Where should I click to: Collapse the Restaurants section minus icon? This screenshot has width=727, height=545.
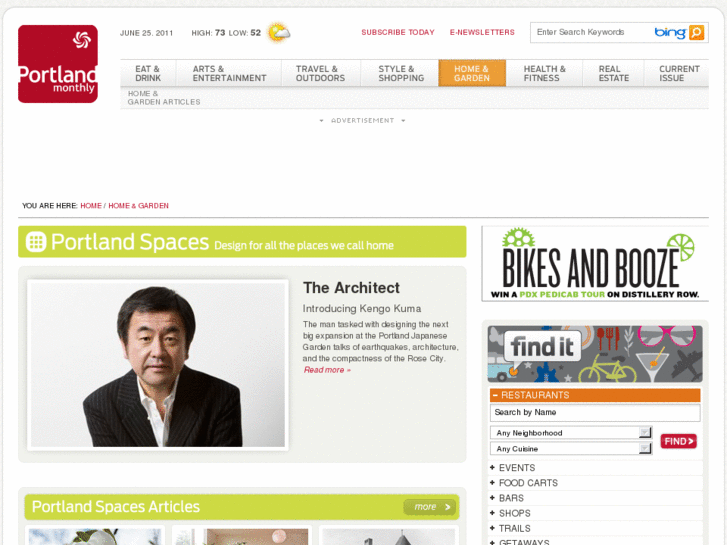coord(495,395)
